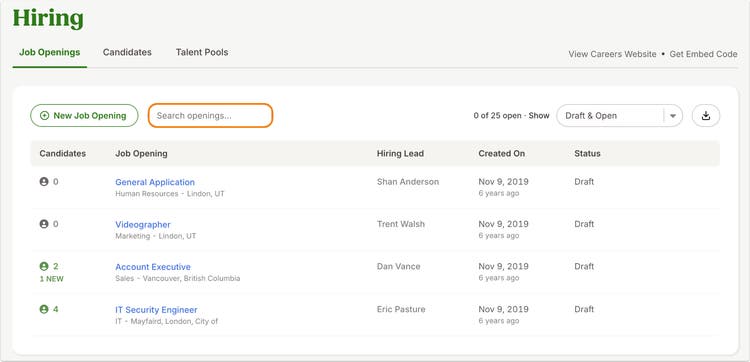750x362 pixels.
Task: Click Marketing - Lindon, UT subtitle
Action: [155, 236]
